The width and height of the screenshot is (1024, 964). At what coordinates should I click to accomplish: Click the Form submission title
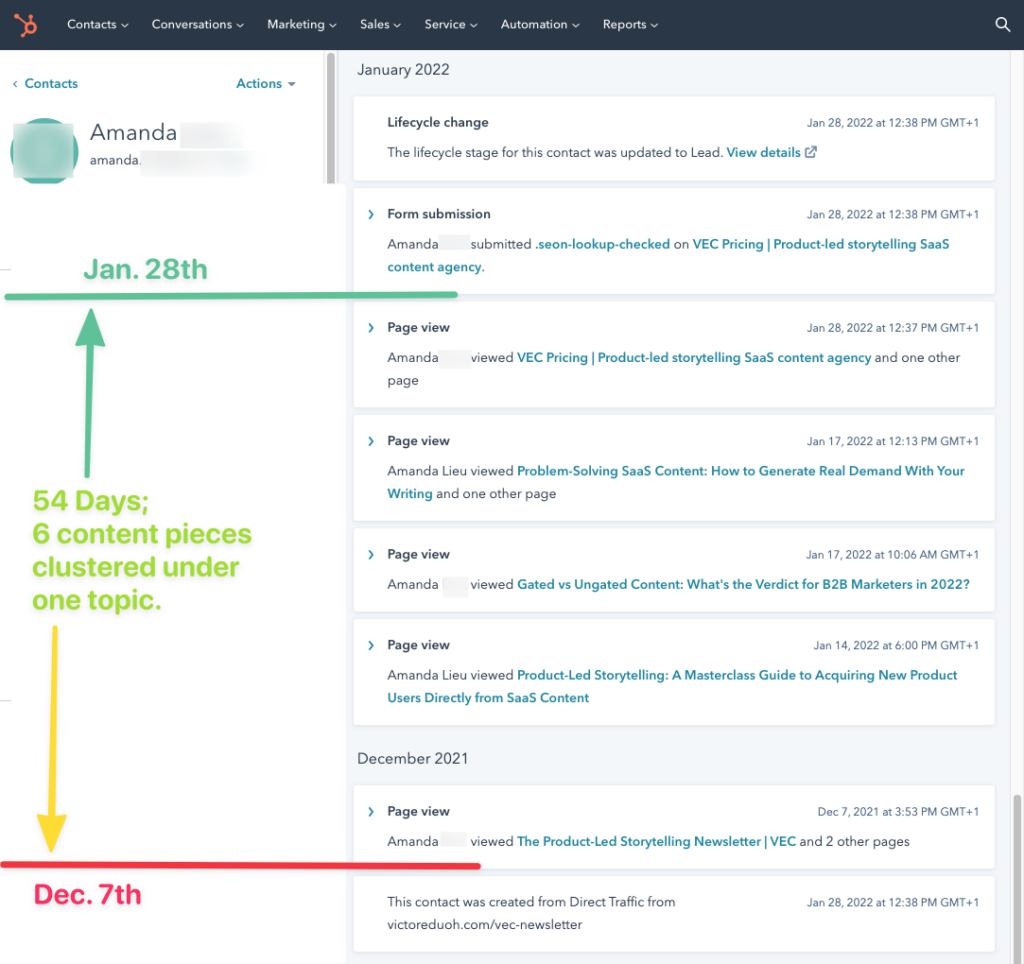click(438, 214)
